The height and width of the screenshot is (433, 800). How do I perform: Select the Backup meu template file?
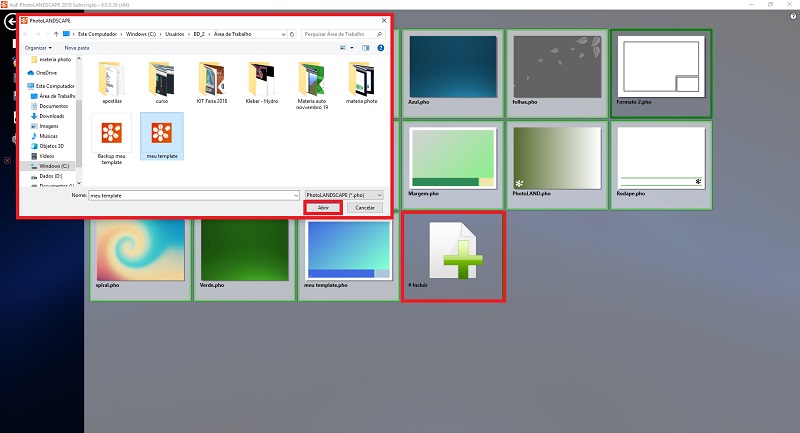pos(112,139)
